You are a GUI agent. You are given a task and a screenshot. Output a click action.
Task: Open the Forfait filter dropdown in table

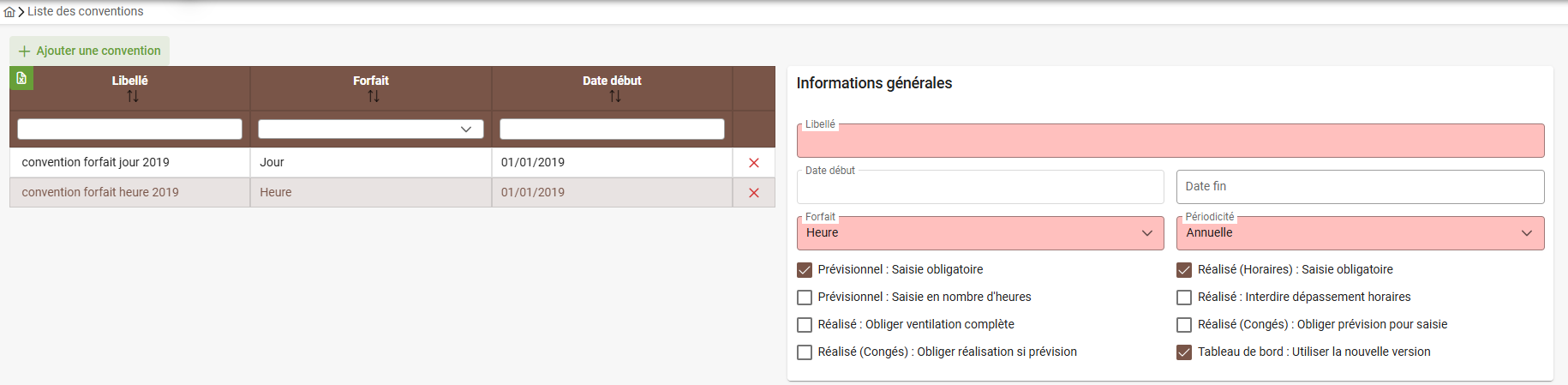click(x=371, y=129)
